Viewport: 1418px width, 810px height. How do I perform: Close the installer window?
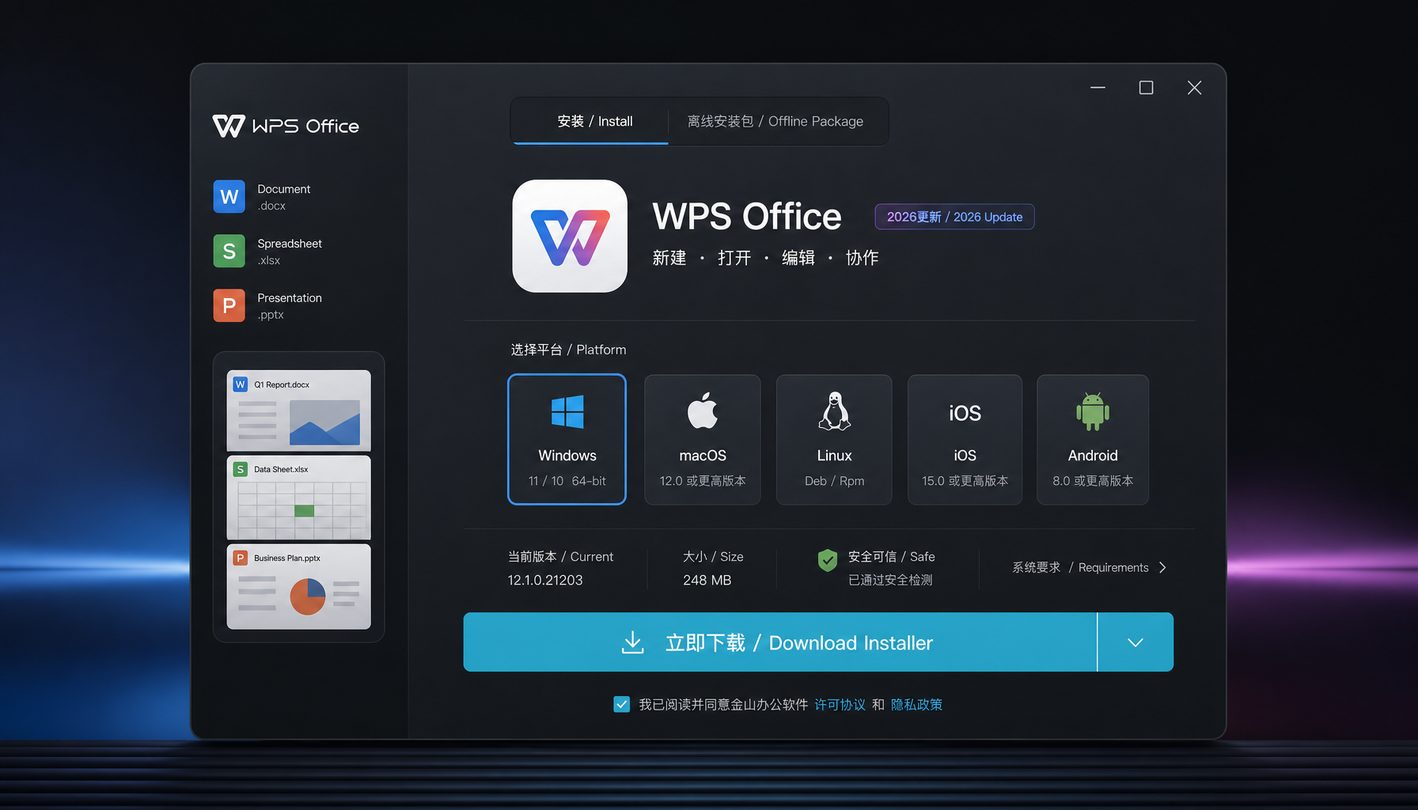[x=1194, y=88]
